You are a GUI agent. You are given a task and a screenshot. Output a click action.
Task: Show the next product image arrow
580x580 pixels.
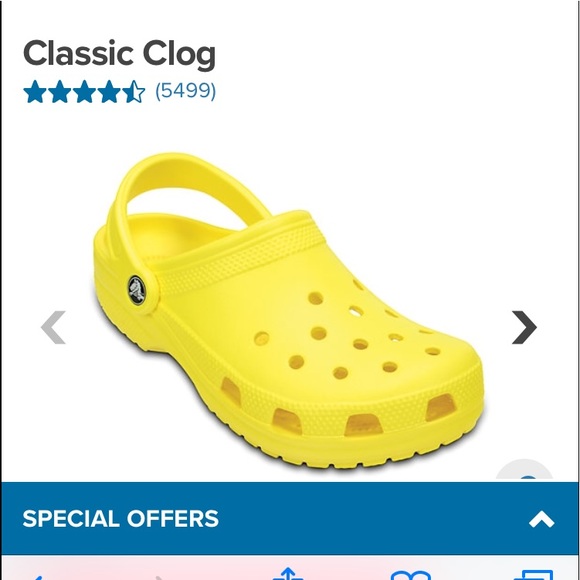(524, 327)
